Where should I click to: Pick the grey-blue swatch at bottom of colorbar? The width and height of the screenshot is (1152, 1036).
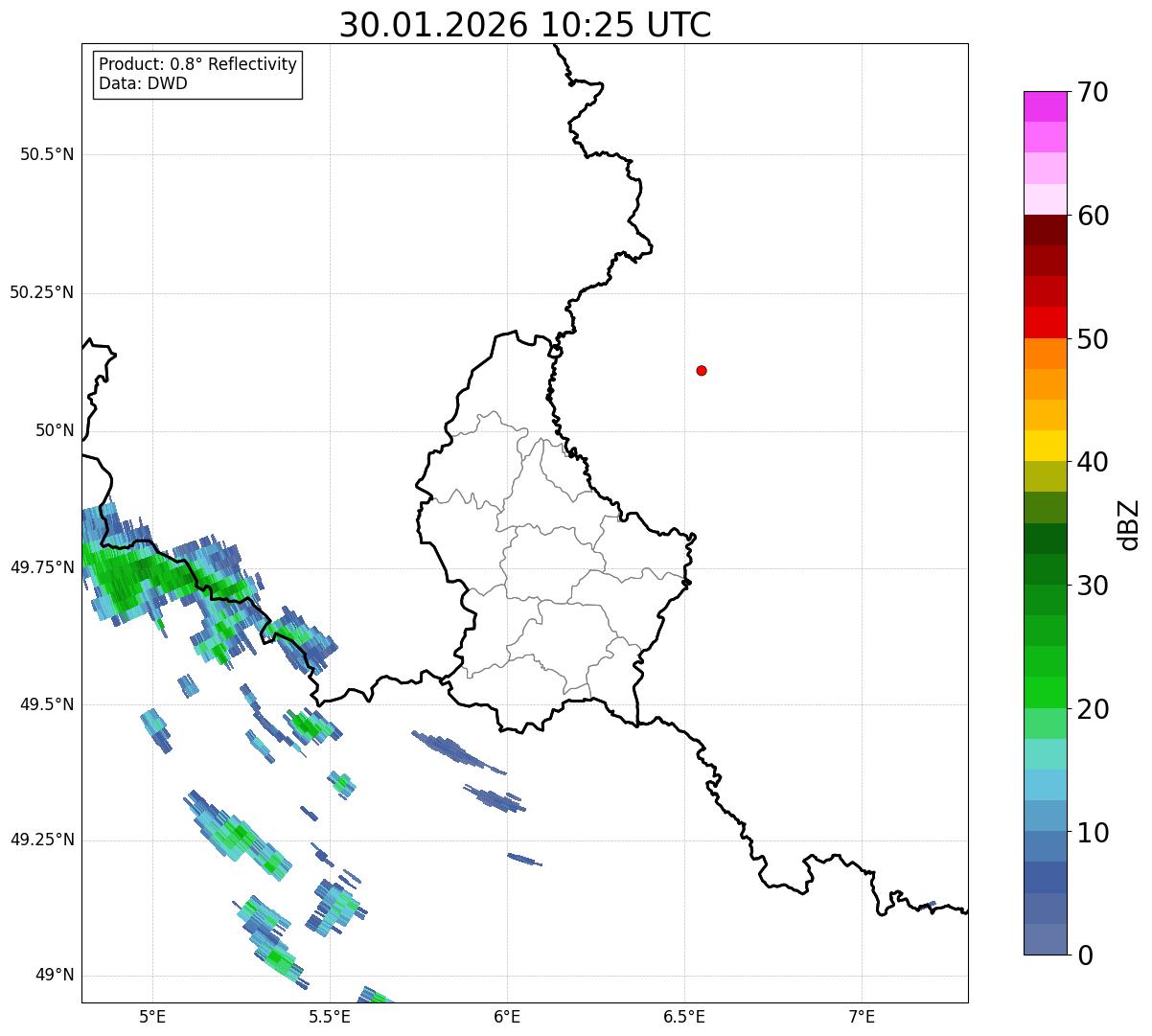tap(1045, 939)
